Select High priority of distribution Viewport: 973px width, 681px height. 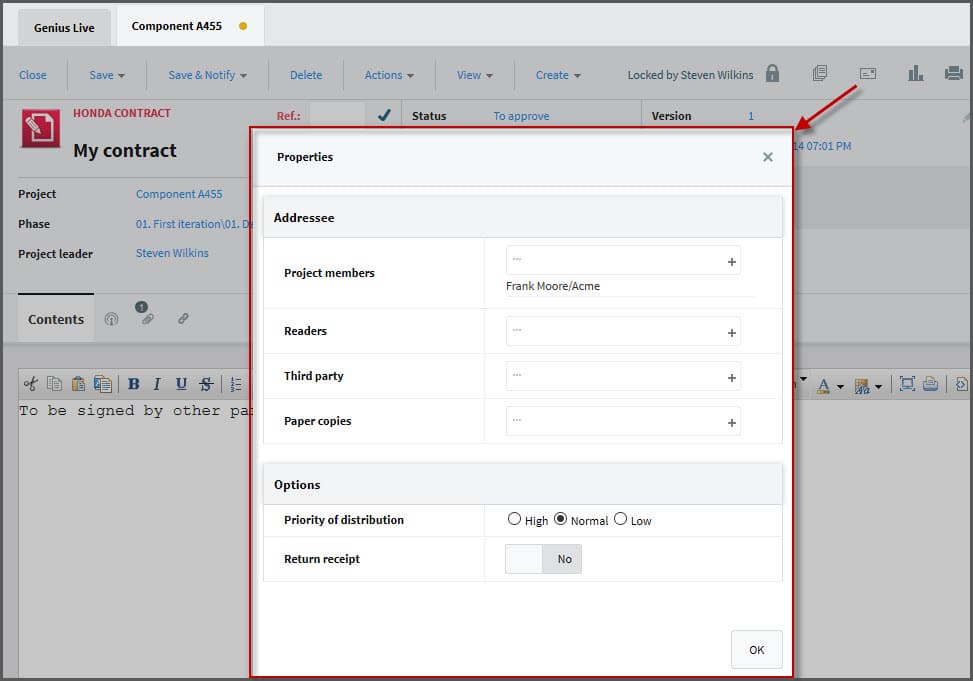515,519
